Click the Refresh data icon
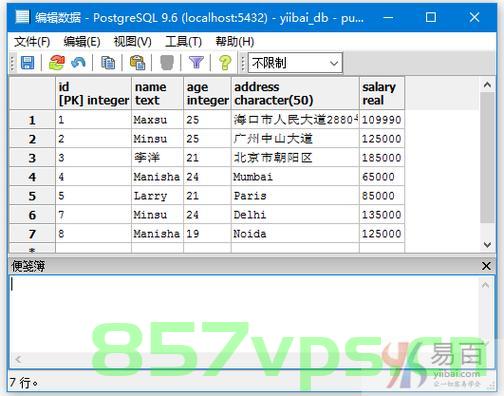Image resolution: width=504 pixels, height=396 pixels. point(57,62)
